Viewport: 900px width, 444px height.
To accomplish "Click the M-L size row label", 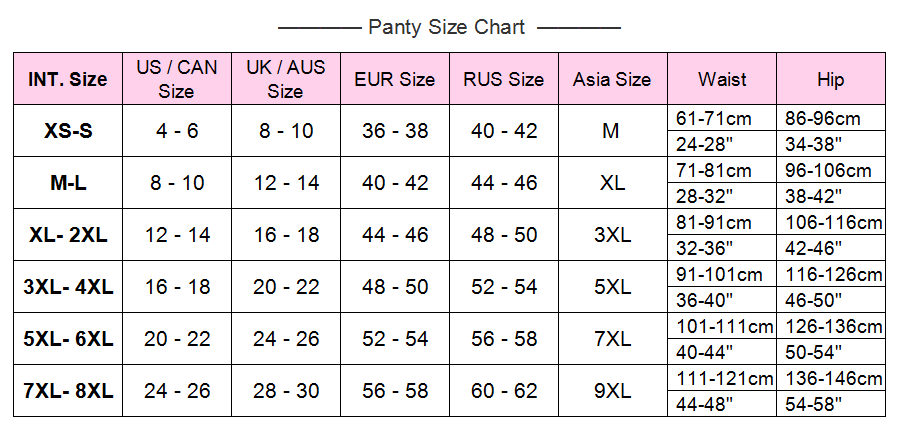I will point(68,182).
